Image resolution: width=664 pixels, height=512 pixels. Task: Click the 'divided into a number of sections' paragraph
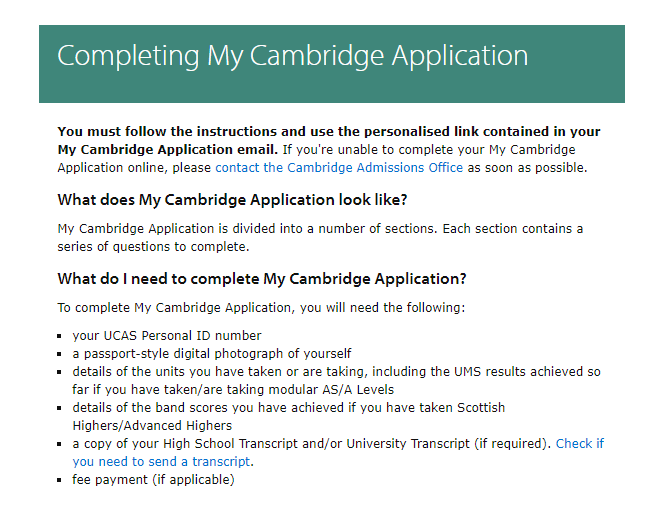320,229
